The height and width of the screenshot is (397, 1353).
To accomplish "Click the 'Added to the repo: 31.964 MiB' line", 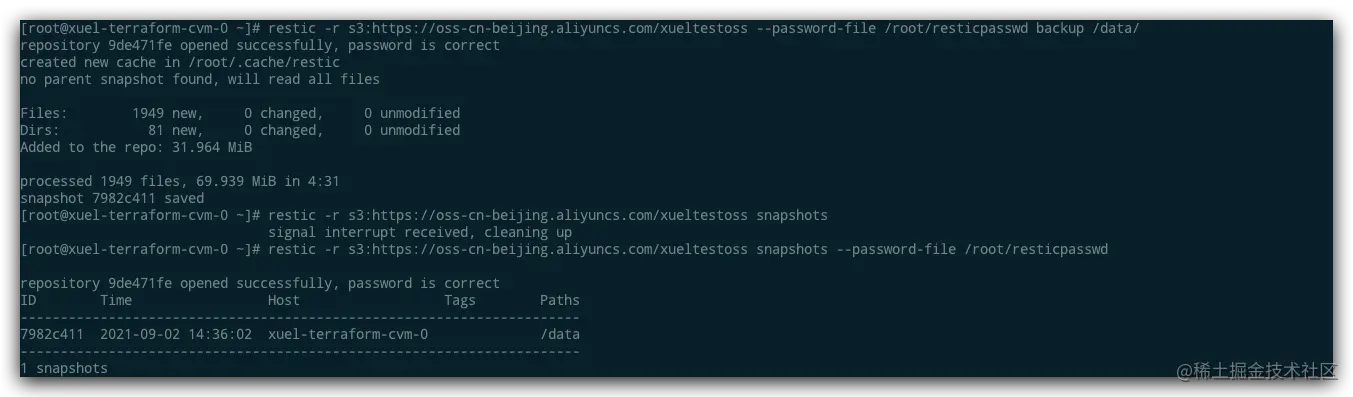I will pyautogui.click(x=136, y=147).
